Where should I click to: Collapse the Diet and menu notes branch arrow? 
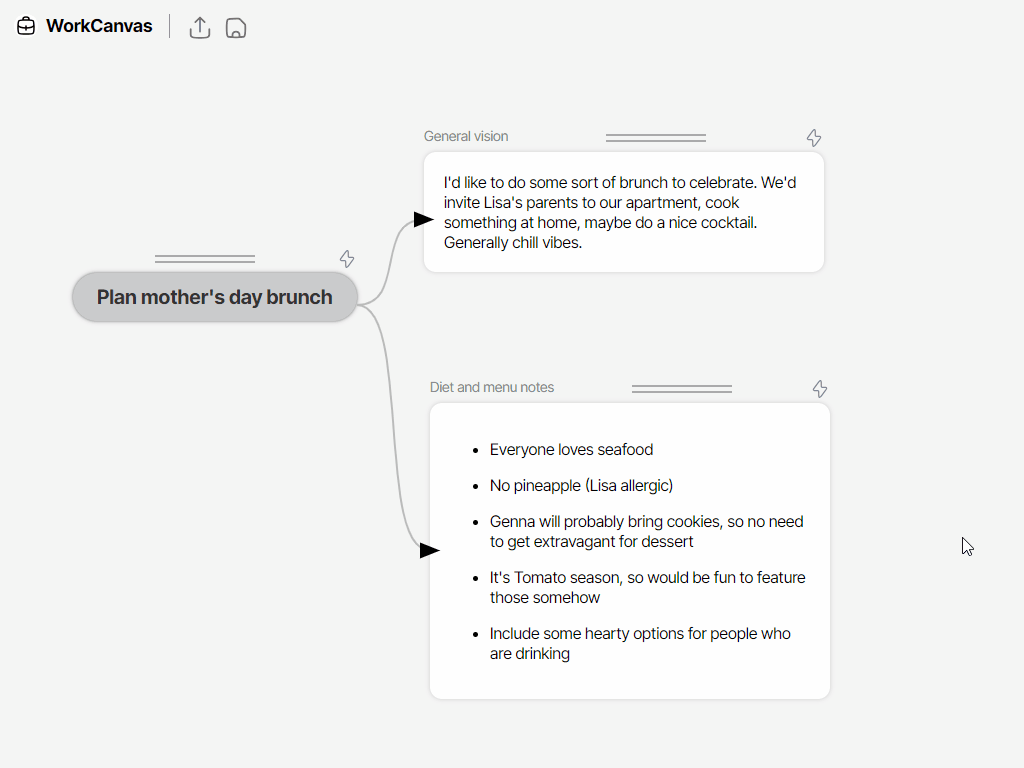[430, 550]
